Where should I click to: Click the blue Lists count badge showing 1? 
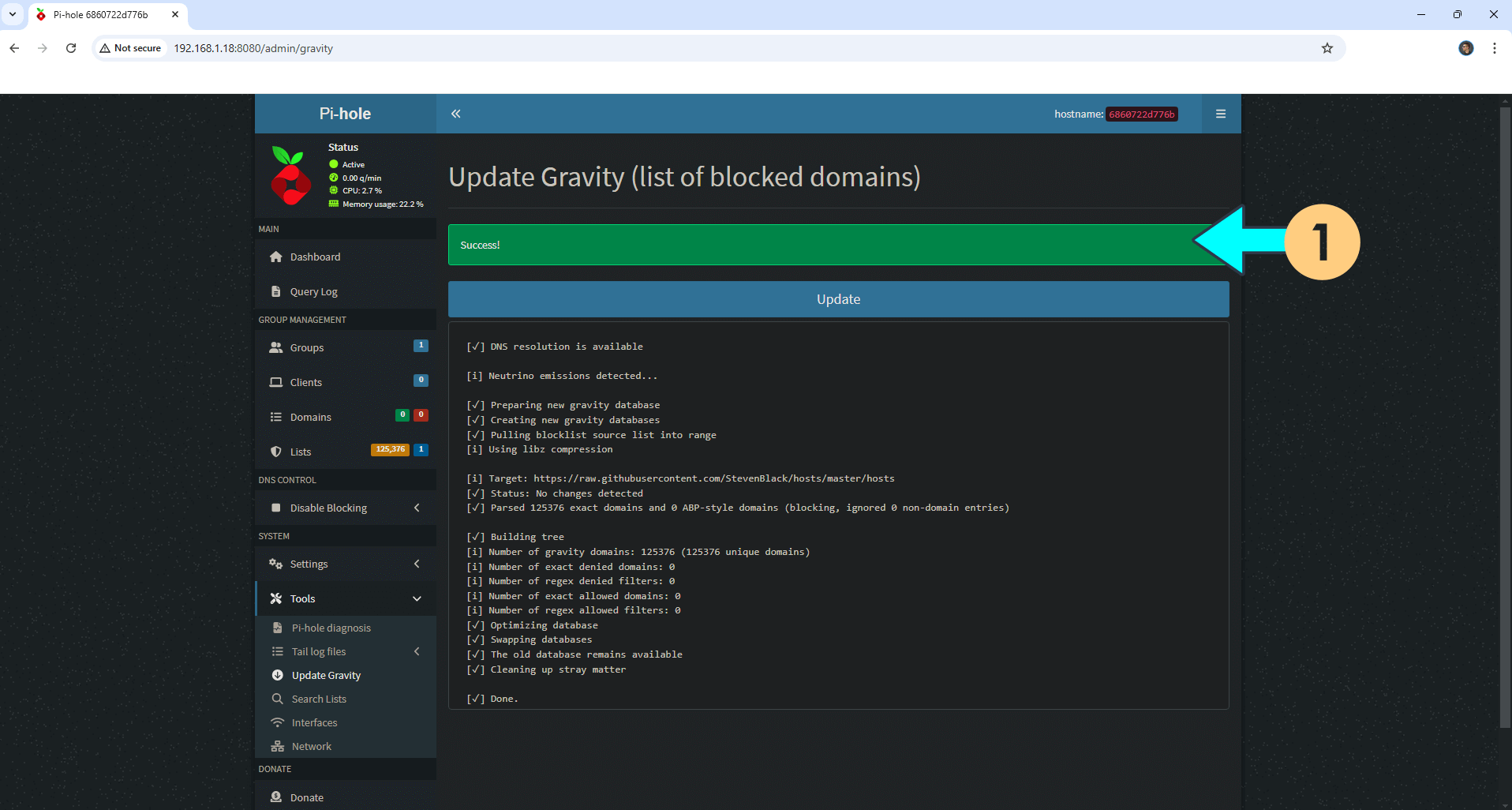pos(421,449)
